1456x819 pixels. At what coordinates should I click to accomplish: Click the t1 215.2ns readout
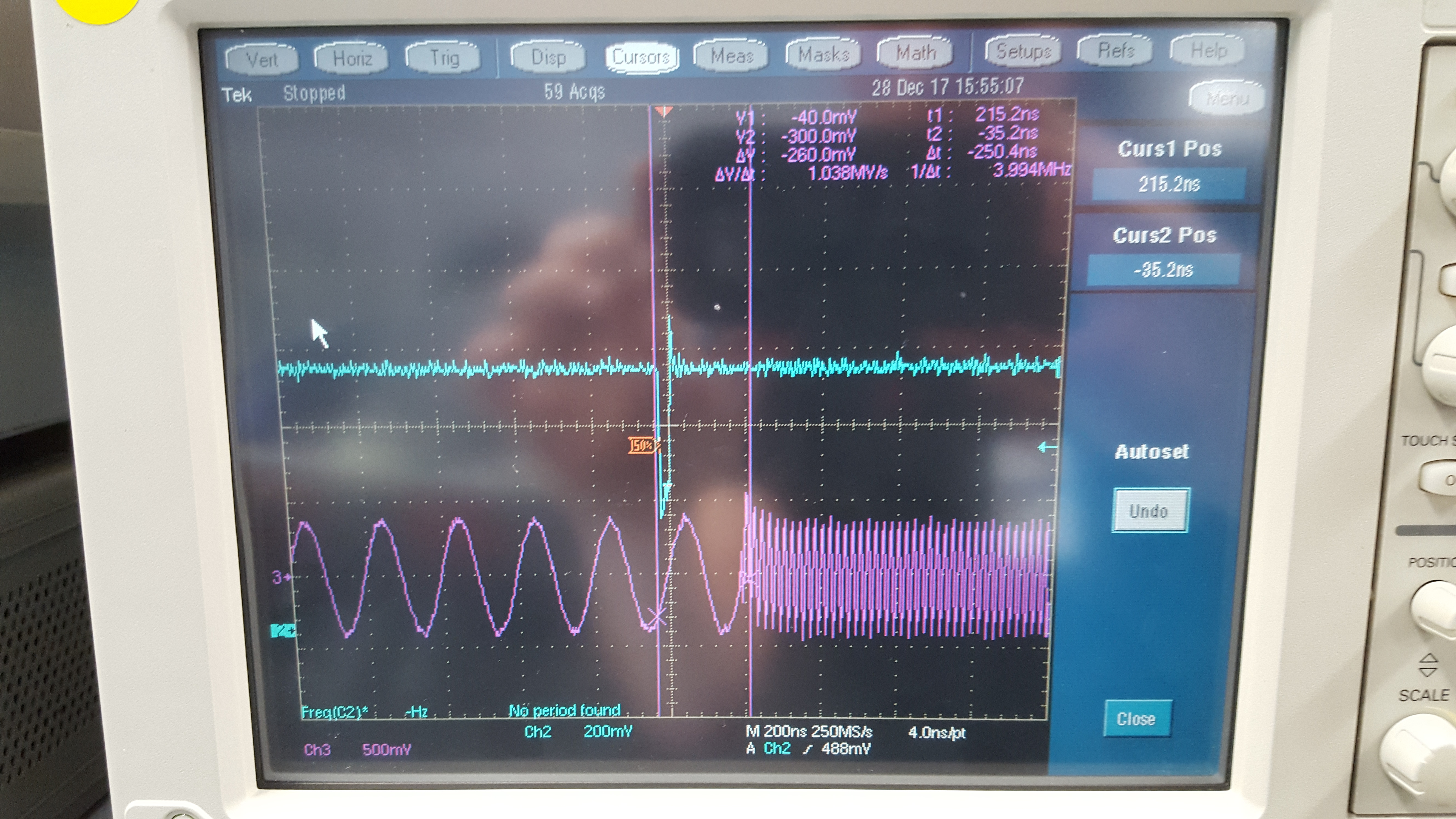(982, 115)
